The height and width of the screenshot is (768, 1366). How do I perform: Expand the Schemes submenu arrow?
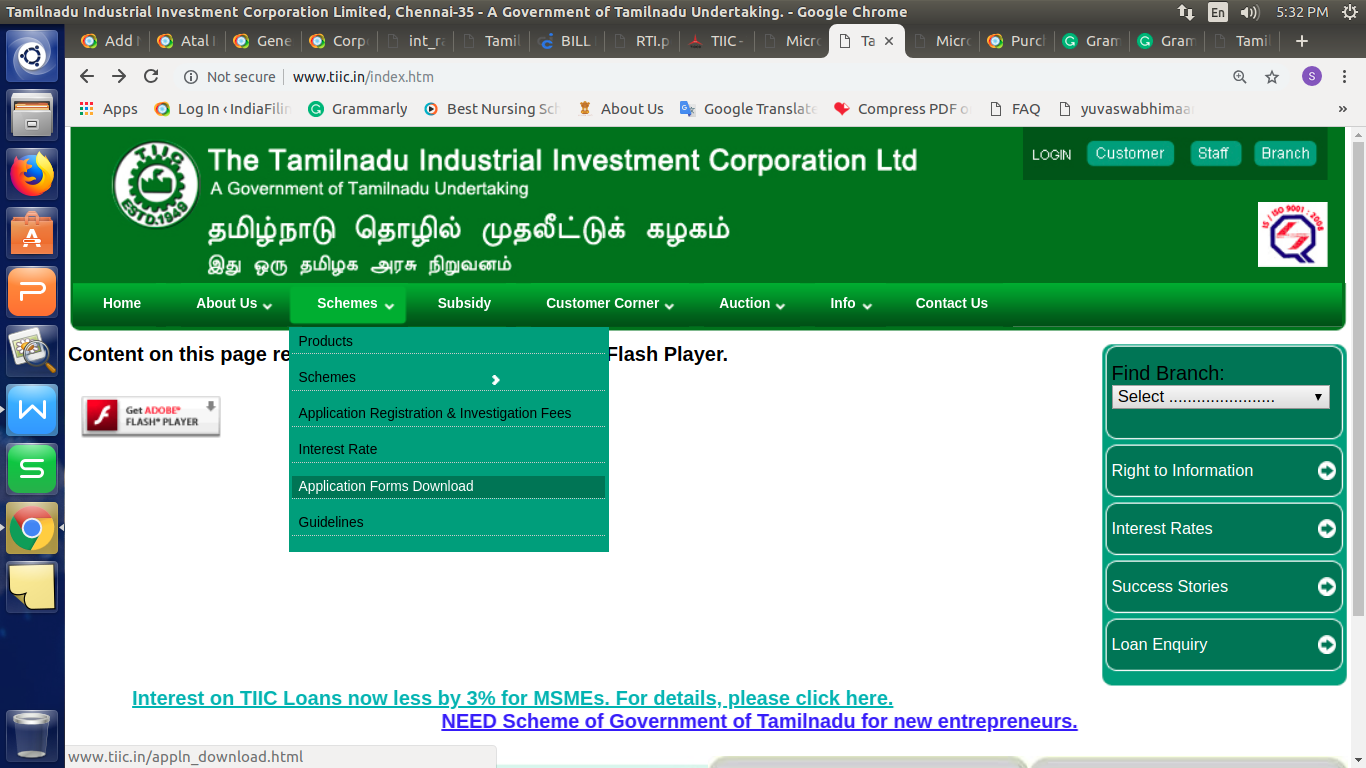[x=495, y=378]
